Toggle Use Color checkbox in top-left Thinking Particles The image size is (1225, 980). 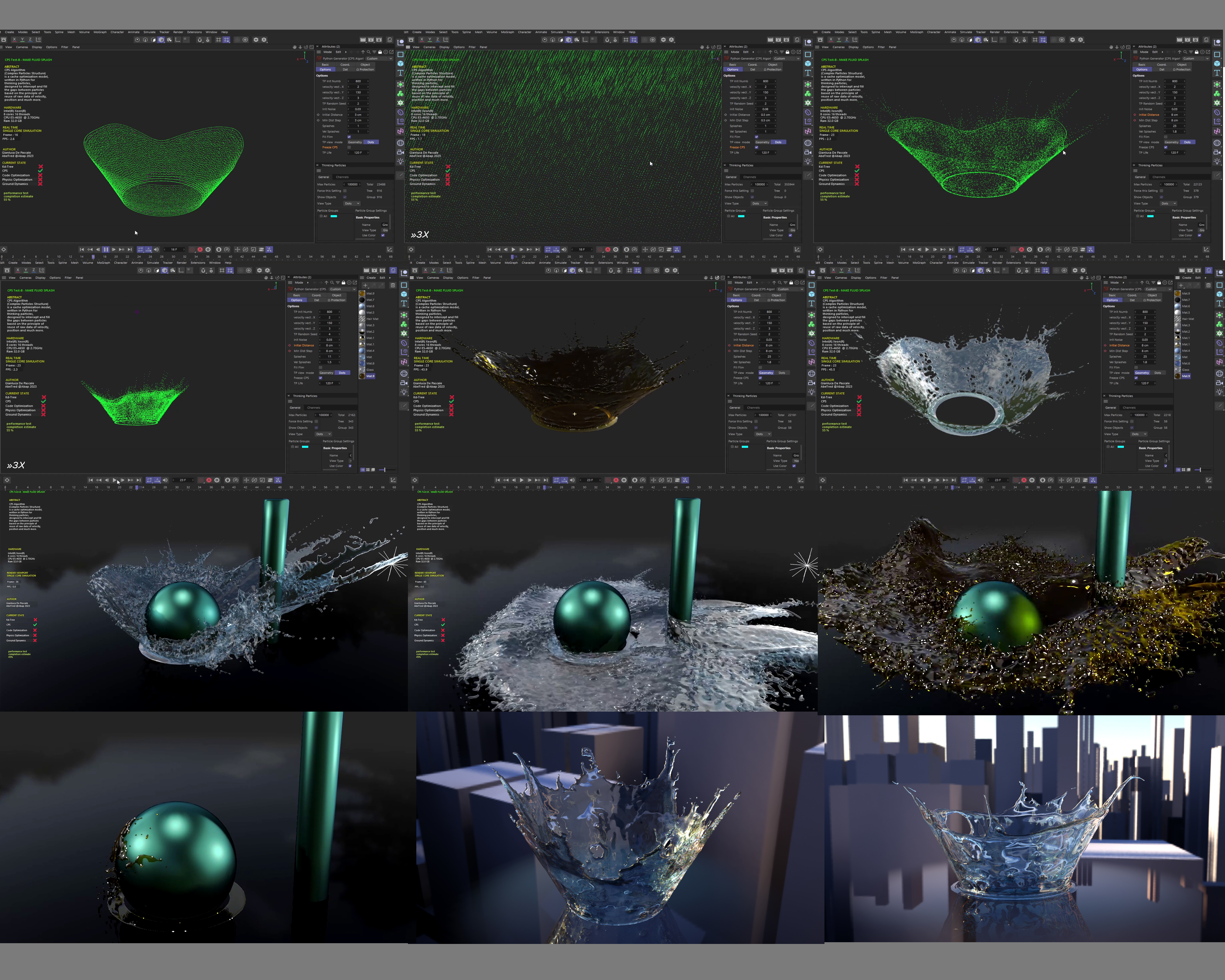pyautogui.click(x=383, y=235)
